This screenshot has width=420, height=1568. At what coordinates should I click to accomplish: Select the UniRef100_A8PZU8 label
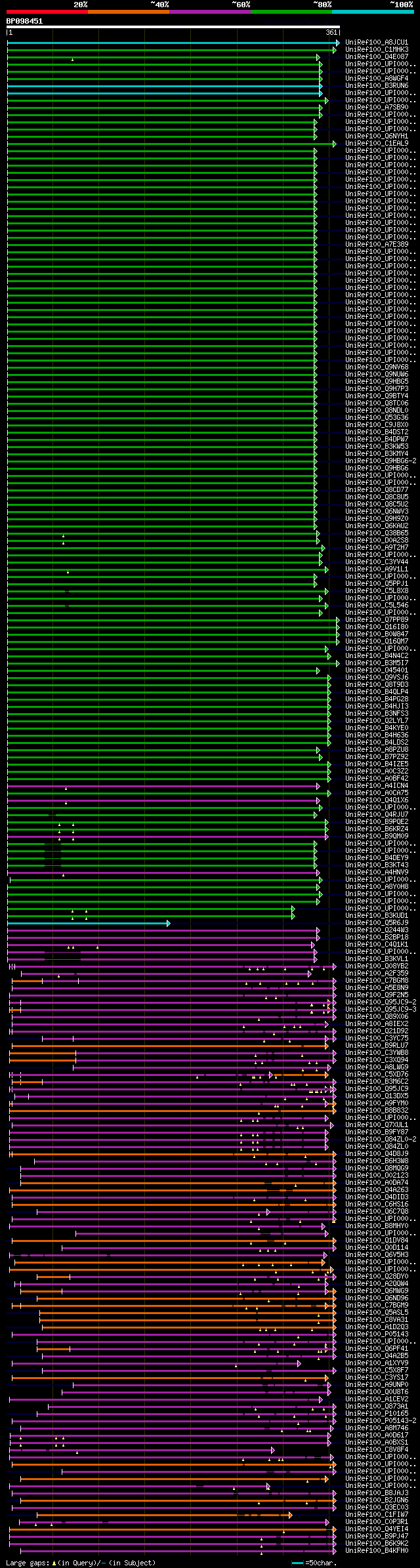(377, 749)
